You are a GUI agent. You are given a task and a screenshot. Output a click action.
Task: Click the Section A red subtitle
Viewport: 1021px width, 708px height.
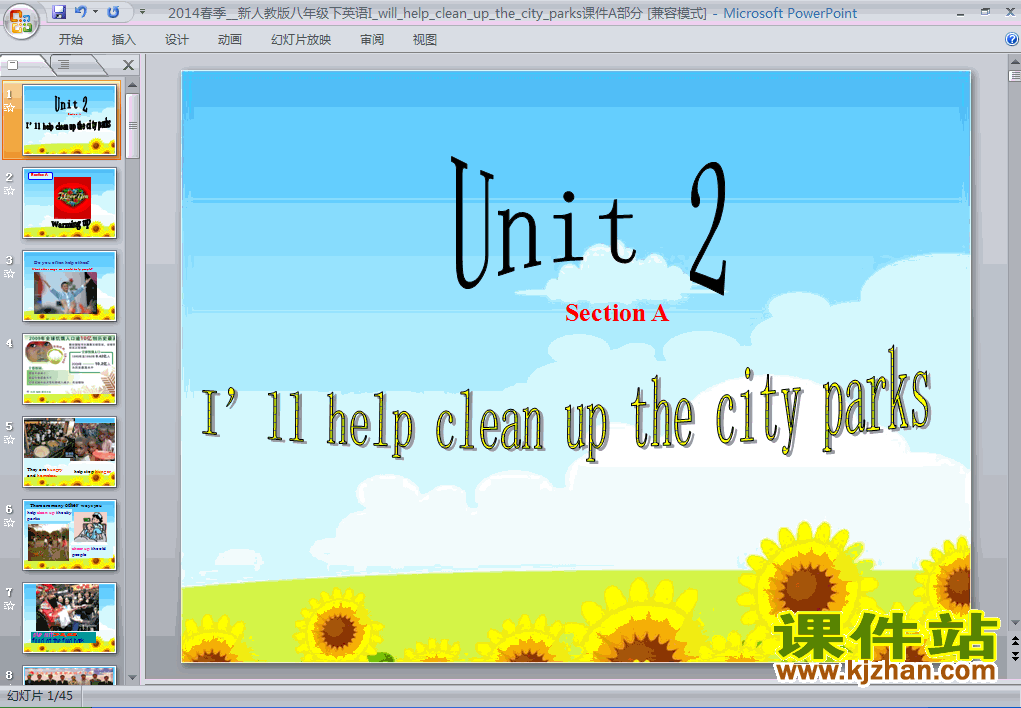click(x=617, y=313)
